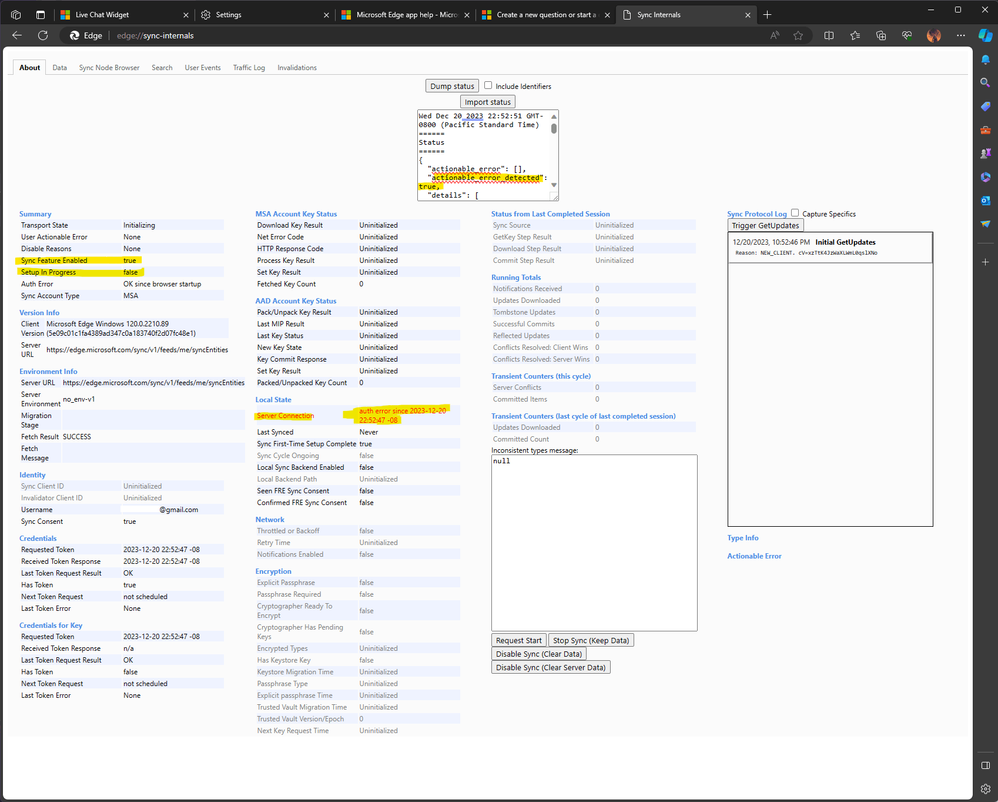Click the sidebar notifications bell icon
The image size is (998, 802).
(985, 59)
